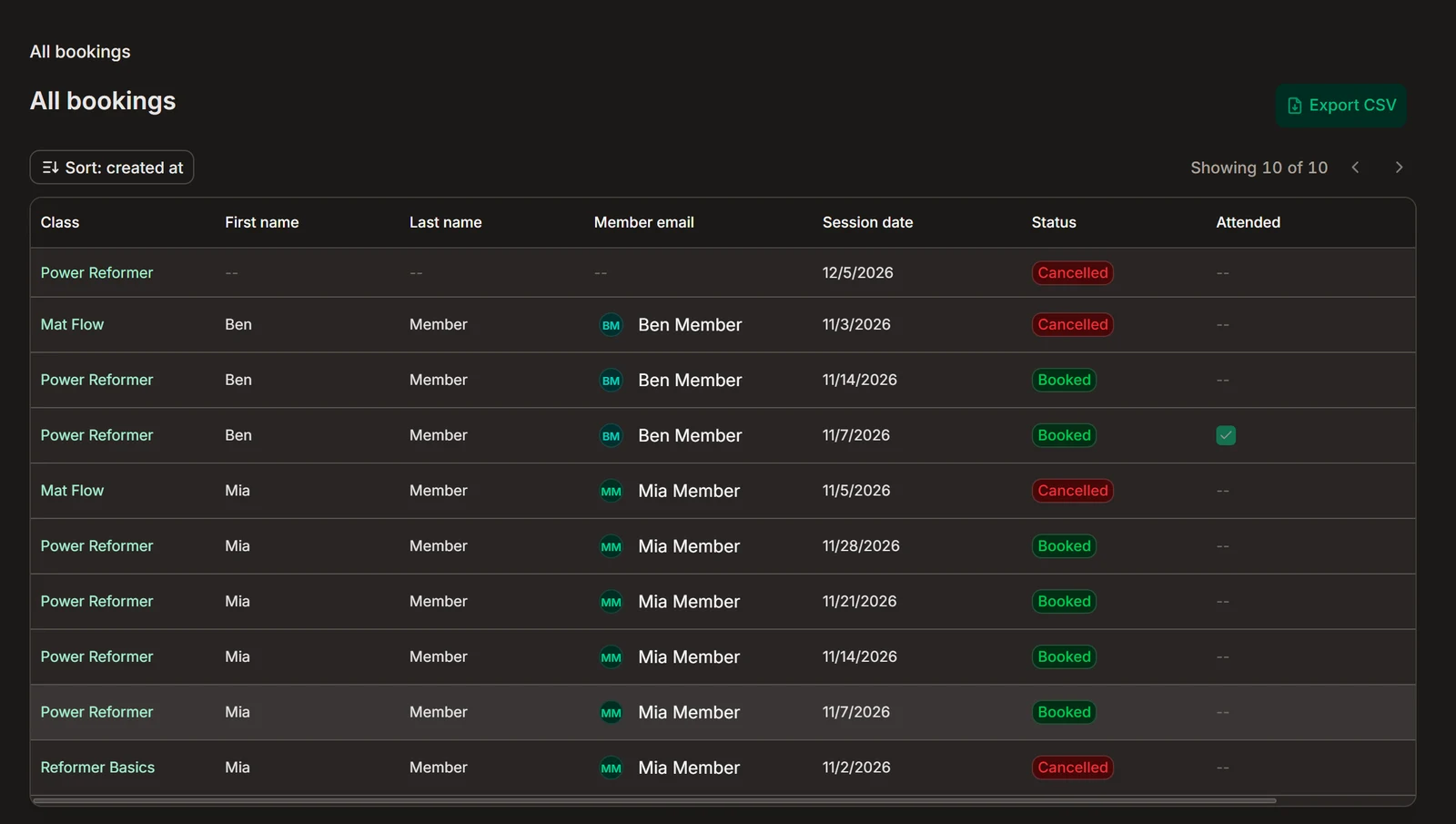Click the Export CSV button

coord(1341,106)
